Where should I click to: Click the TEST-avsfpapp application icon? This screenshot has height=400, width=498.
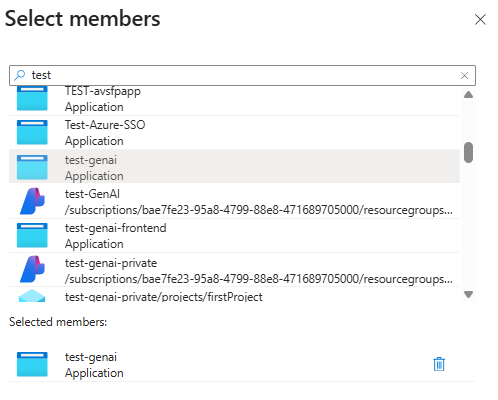(32, 98)
